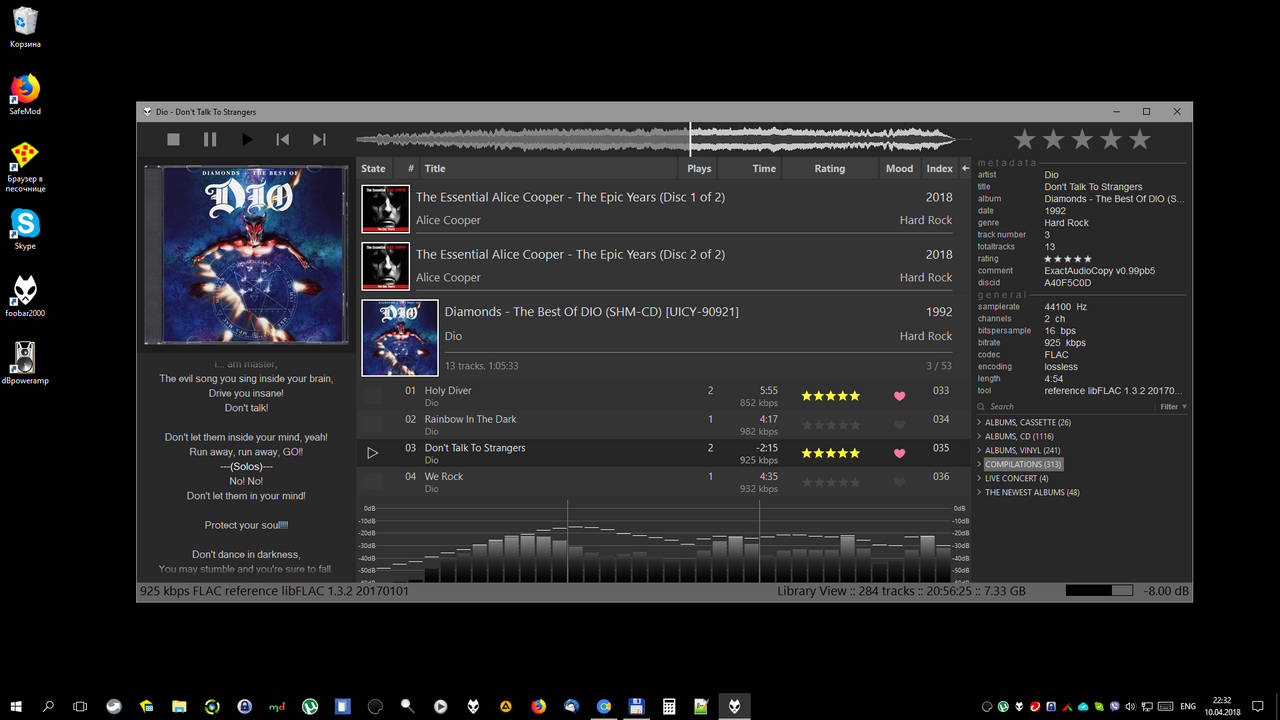Click the Skype desktop icon
Image resolution: width=1280 pixels, height=720 pixels.
[x=25, y=224]
